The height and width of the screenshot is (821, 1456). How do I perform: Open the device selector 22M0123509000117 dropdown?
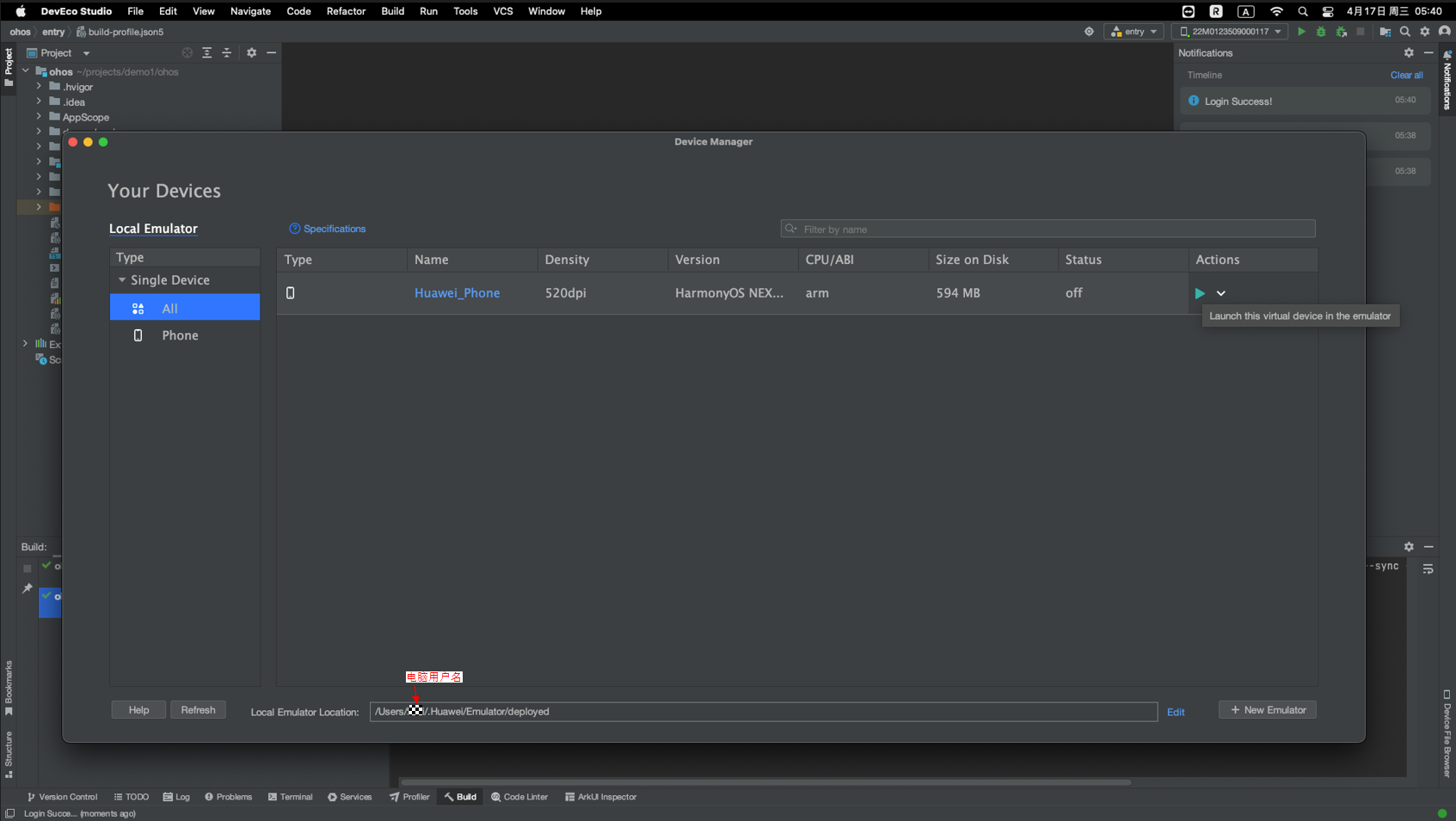pyautogui.click(x=1231, y=32)
